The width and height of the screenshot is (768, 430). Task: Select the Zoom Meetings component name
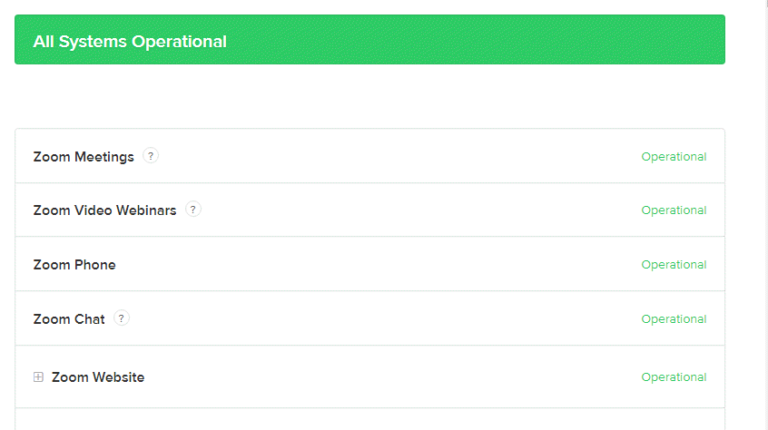point(83,157)
